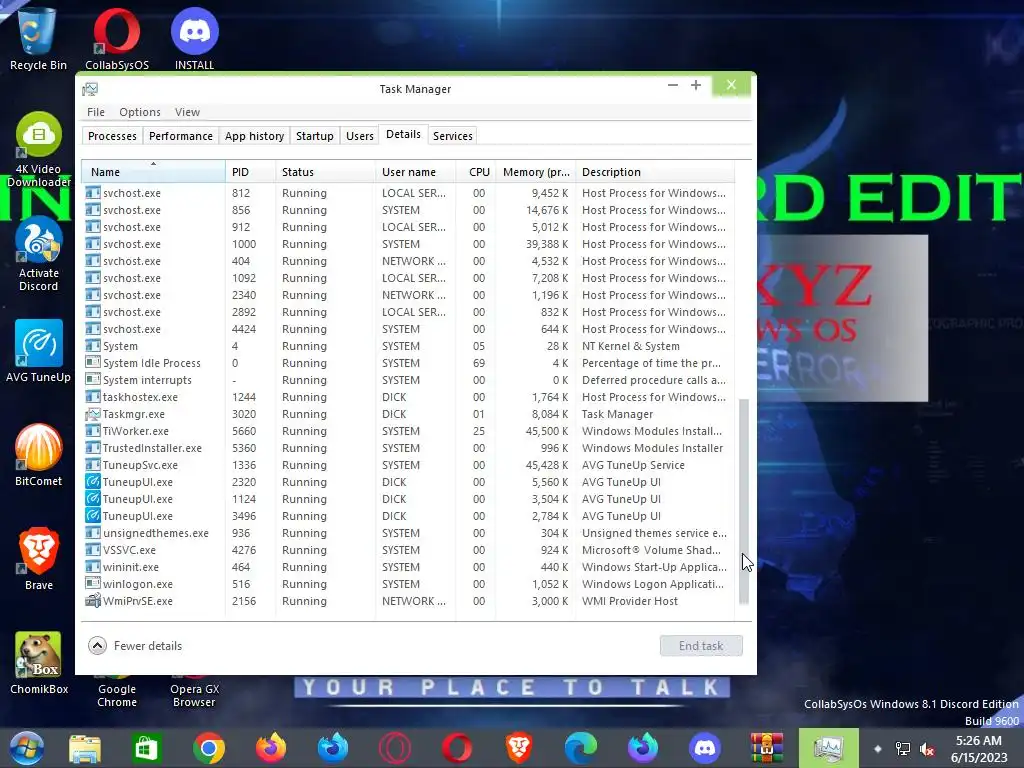Click the muted volume tray icon
Screen dimensions: 1024x768
[x=926, y=749]
